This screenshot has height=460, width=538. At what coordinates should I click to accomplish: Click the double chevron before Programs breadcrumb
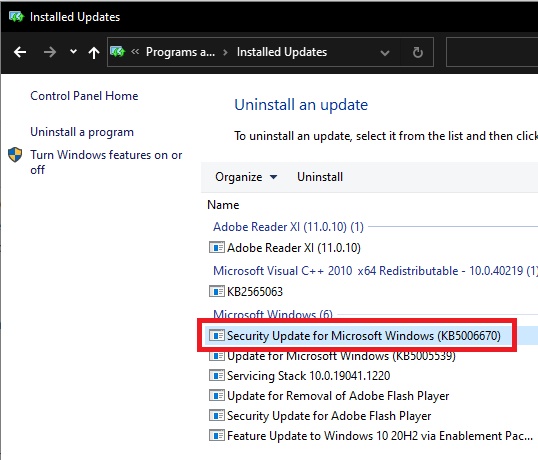click(x=135, y=52)
